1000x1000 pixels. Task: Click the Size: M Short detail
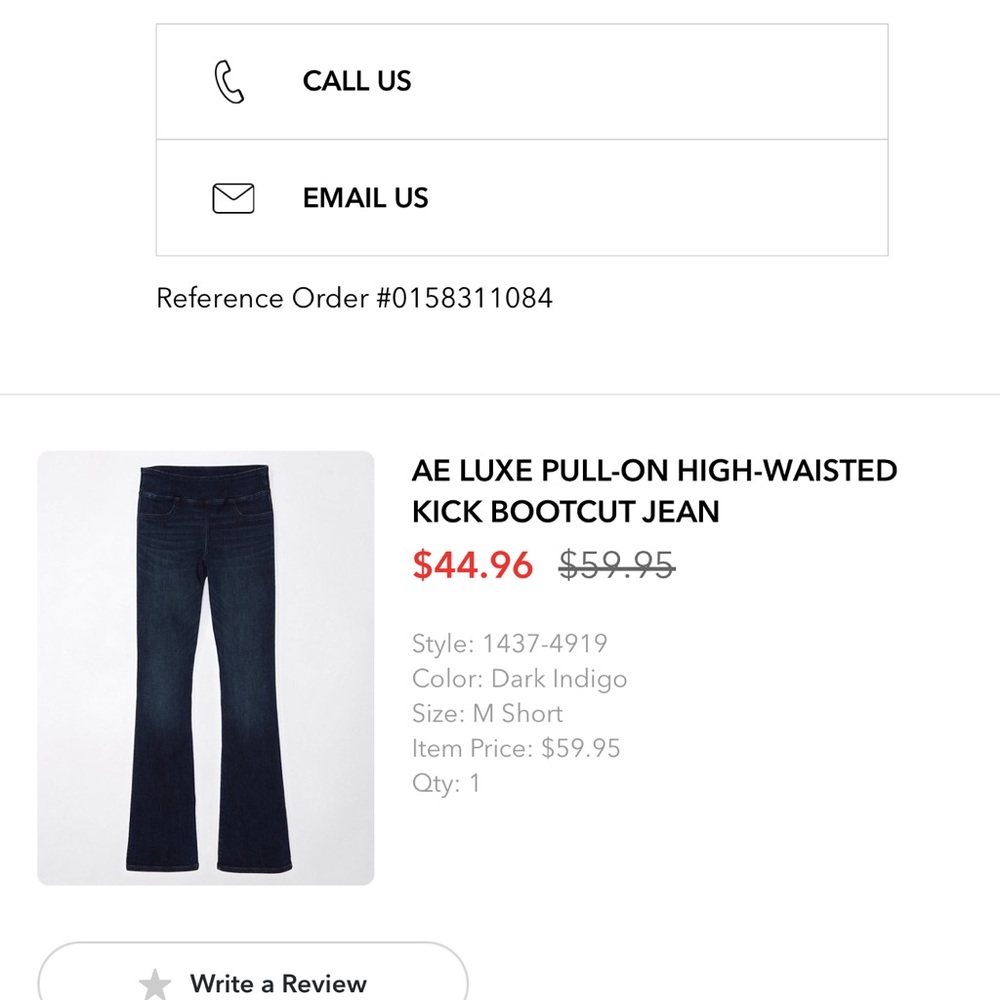(488, 713)
